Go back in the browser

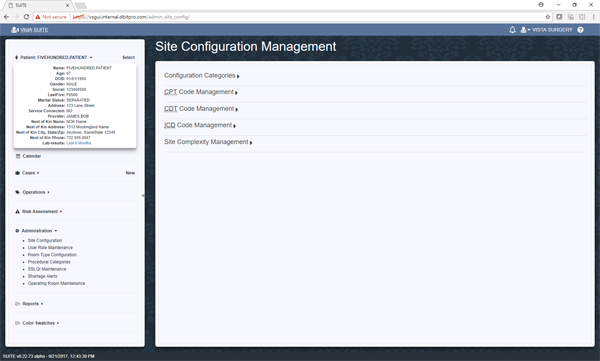coord(6,17)
